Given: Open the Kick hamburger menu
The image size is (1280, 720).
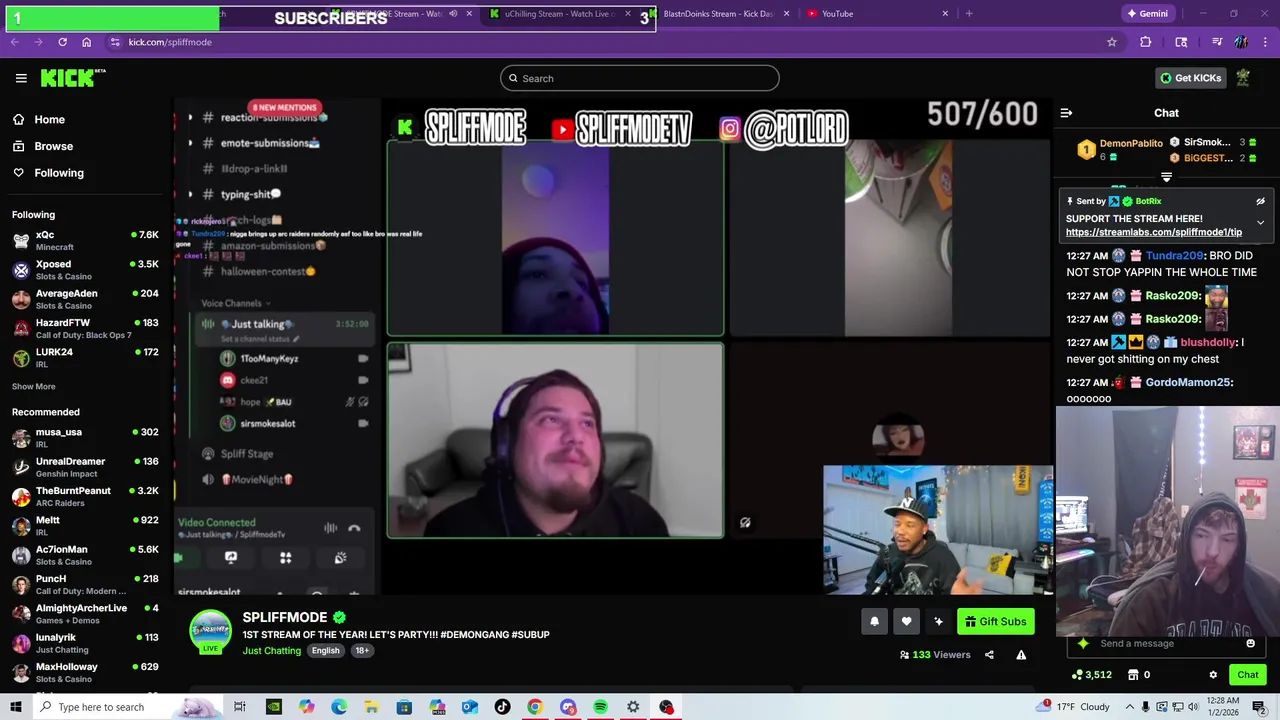Looking at the screenshot, I should (x=21, y=78).
